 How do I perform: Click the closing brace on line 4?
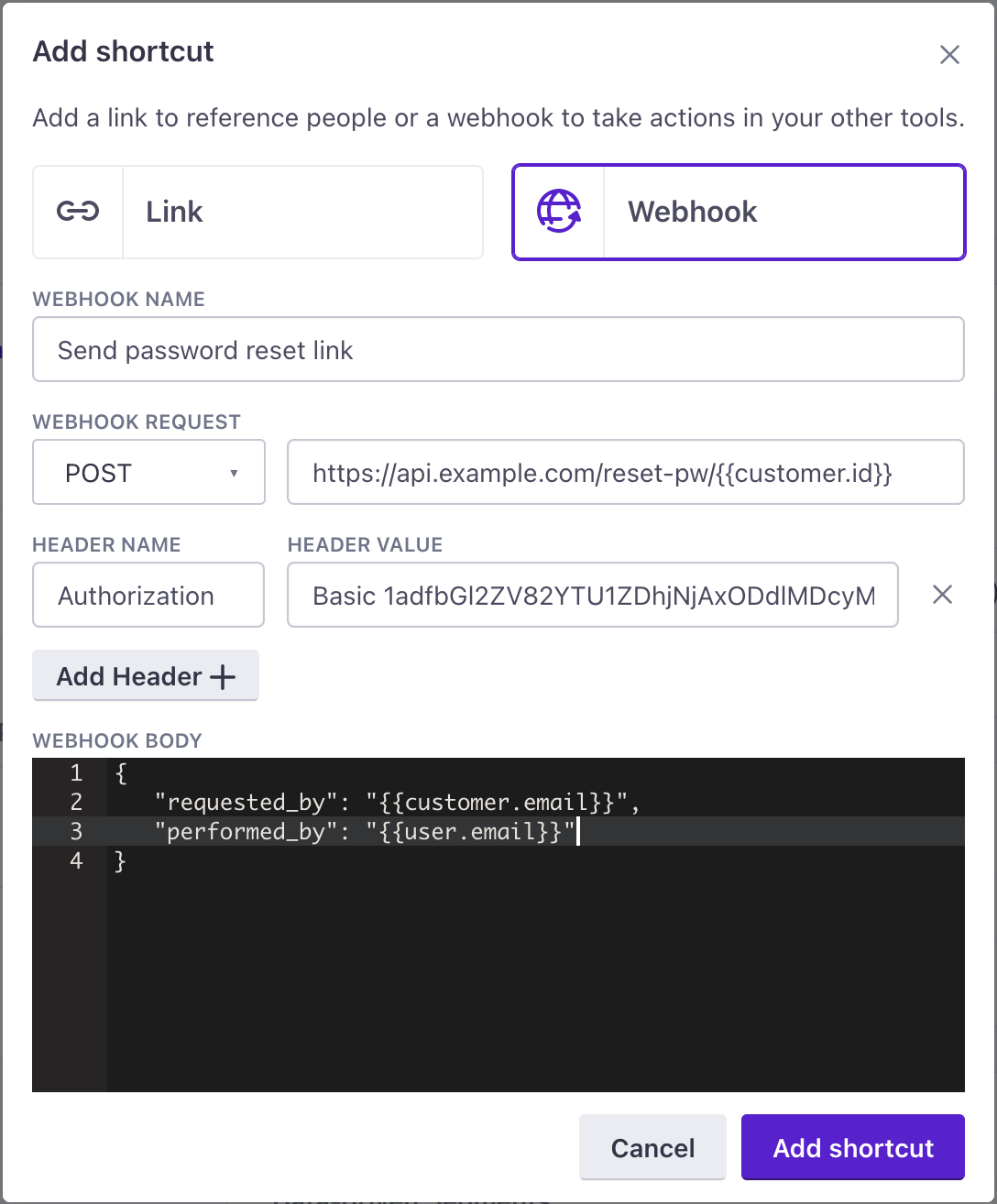point(120,861)
